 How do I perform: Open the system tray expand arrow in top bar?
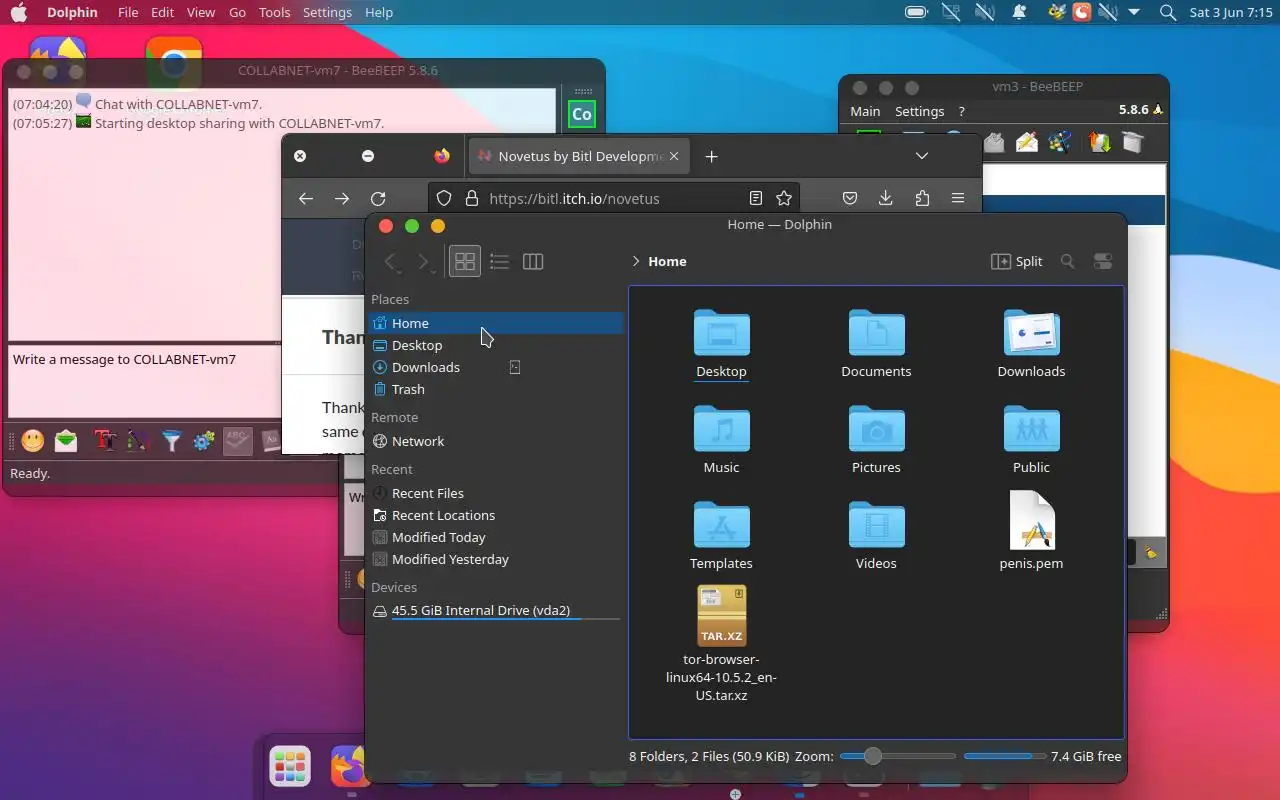coord(1134,12)
